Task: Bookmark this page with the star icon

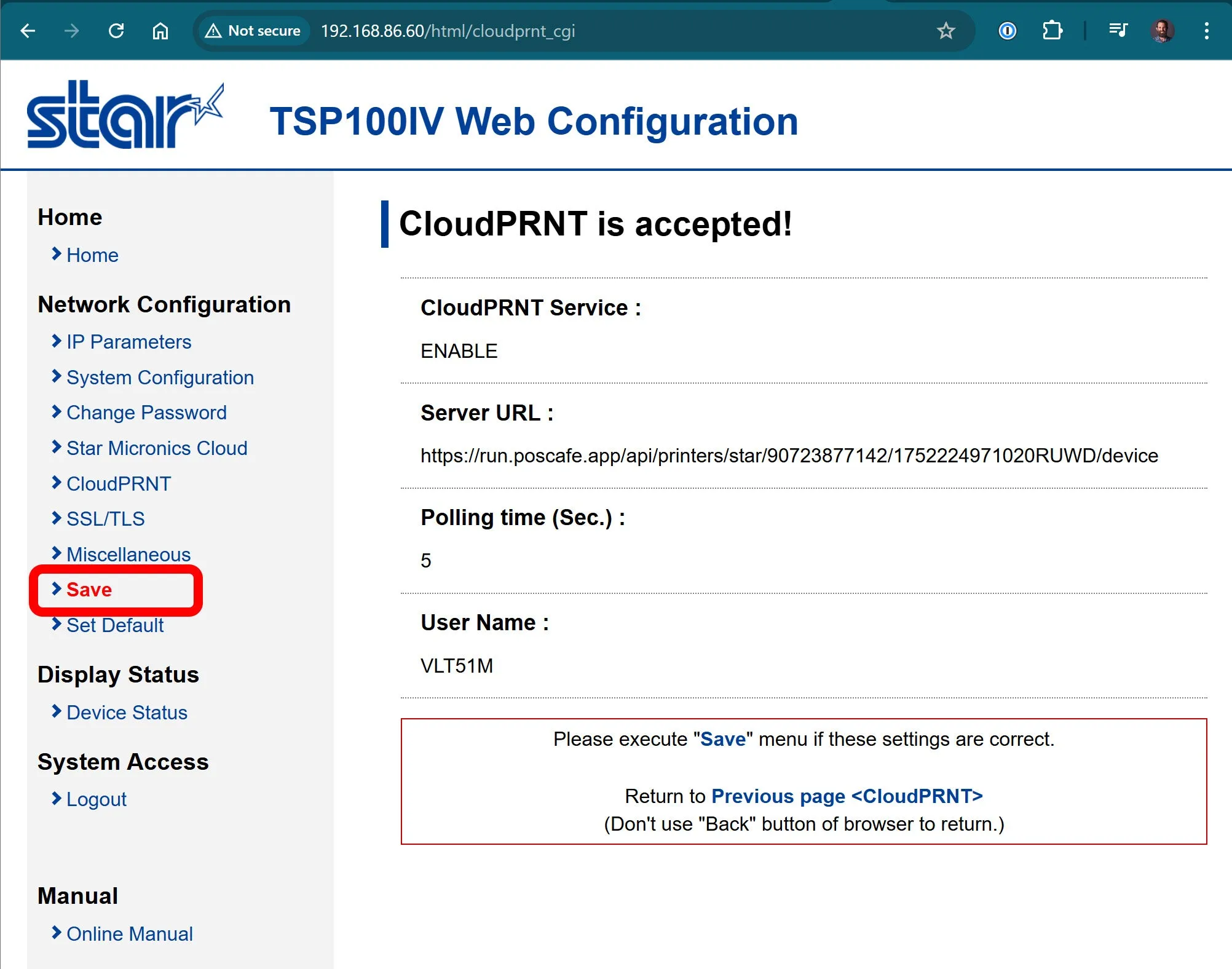Action: click(946, 31)
